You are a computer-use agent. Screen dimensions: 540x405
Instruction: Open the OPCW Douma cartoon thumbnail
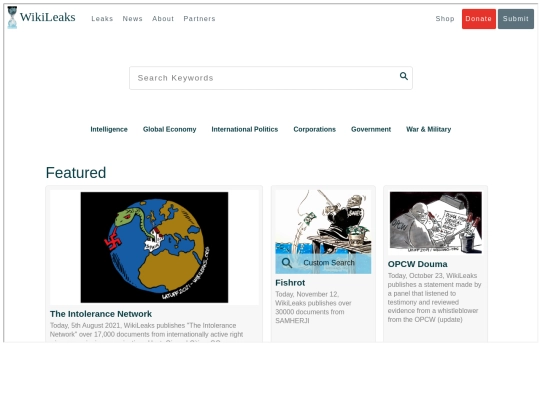pos(436,222)
